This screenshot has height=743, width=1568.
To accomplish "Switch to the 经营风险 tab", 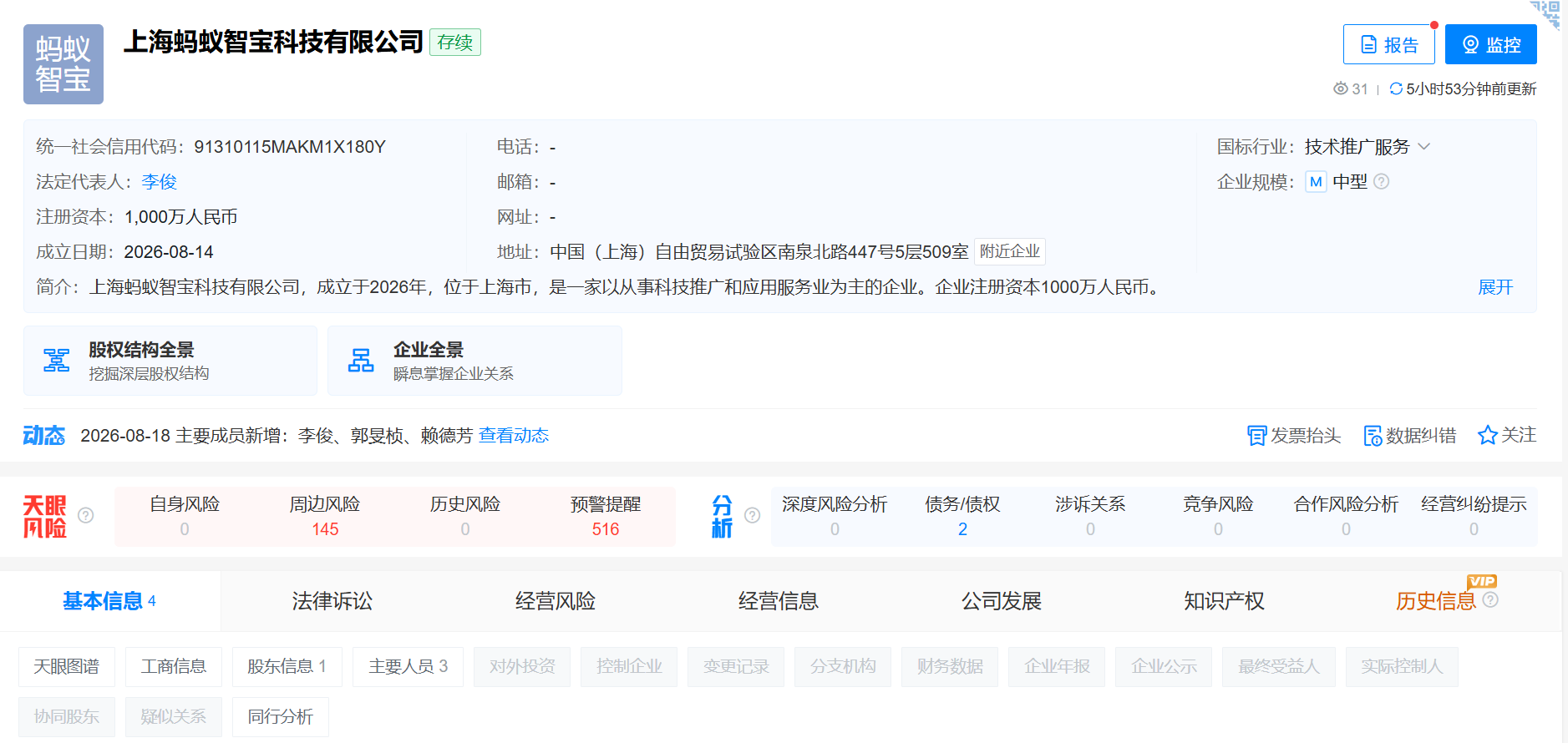I will click(x=556, y=601).
